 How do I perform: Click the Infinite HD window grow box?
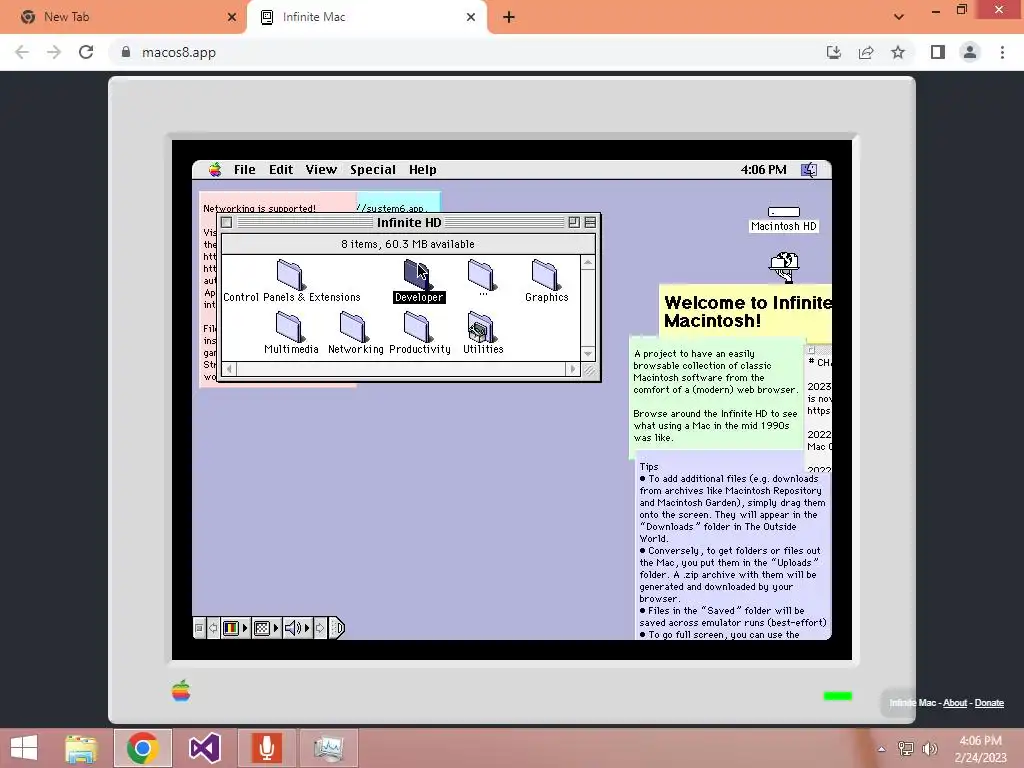coord(588,370)
